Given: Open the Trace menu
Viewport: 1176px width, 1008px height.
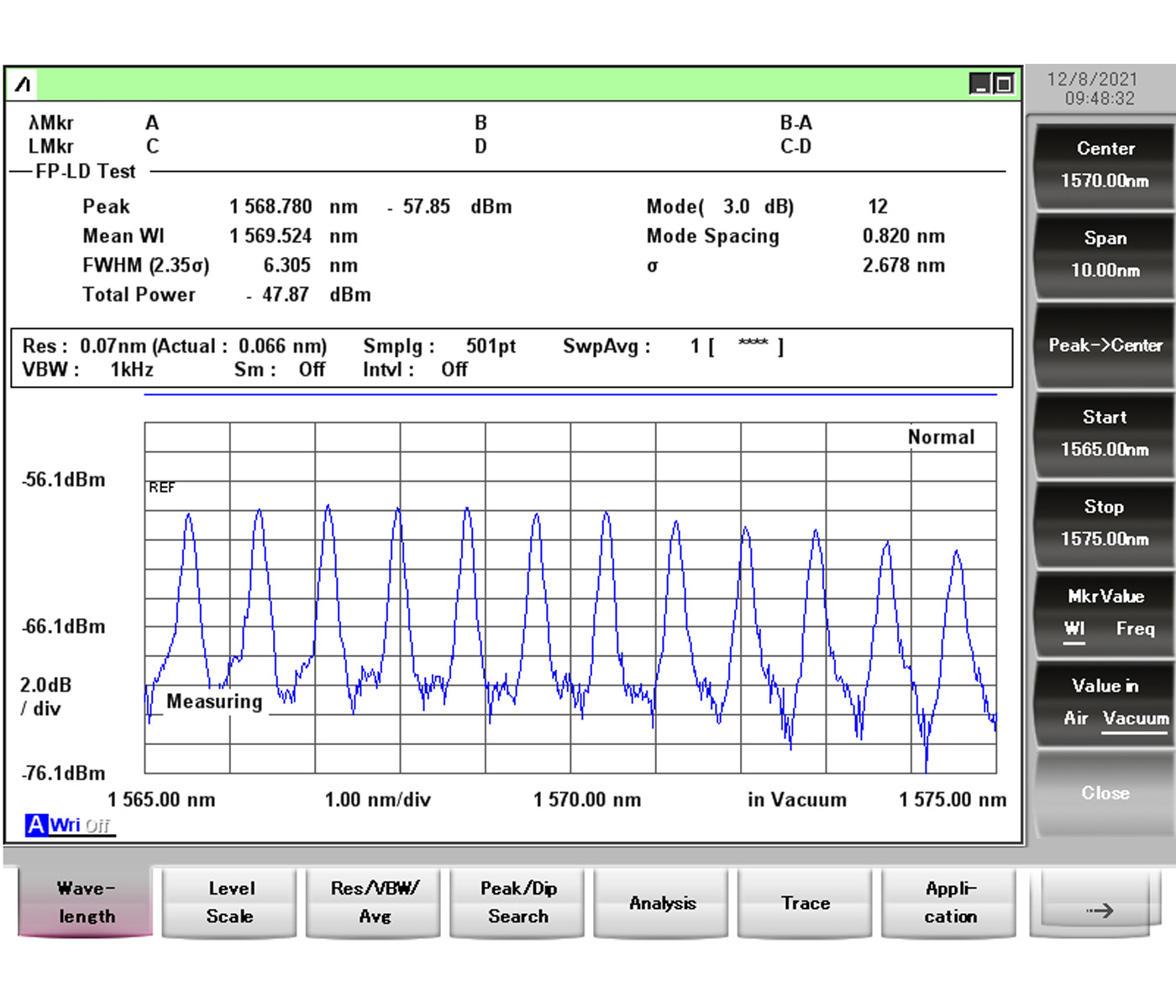Looking at the screenshot, I should [x=806, y=903].
